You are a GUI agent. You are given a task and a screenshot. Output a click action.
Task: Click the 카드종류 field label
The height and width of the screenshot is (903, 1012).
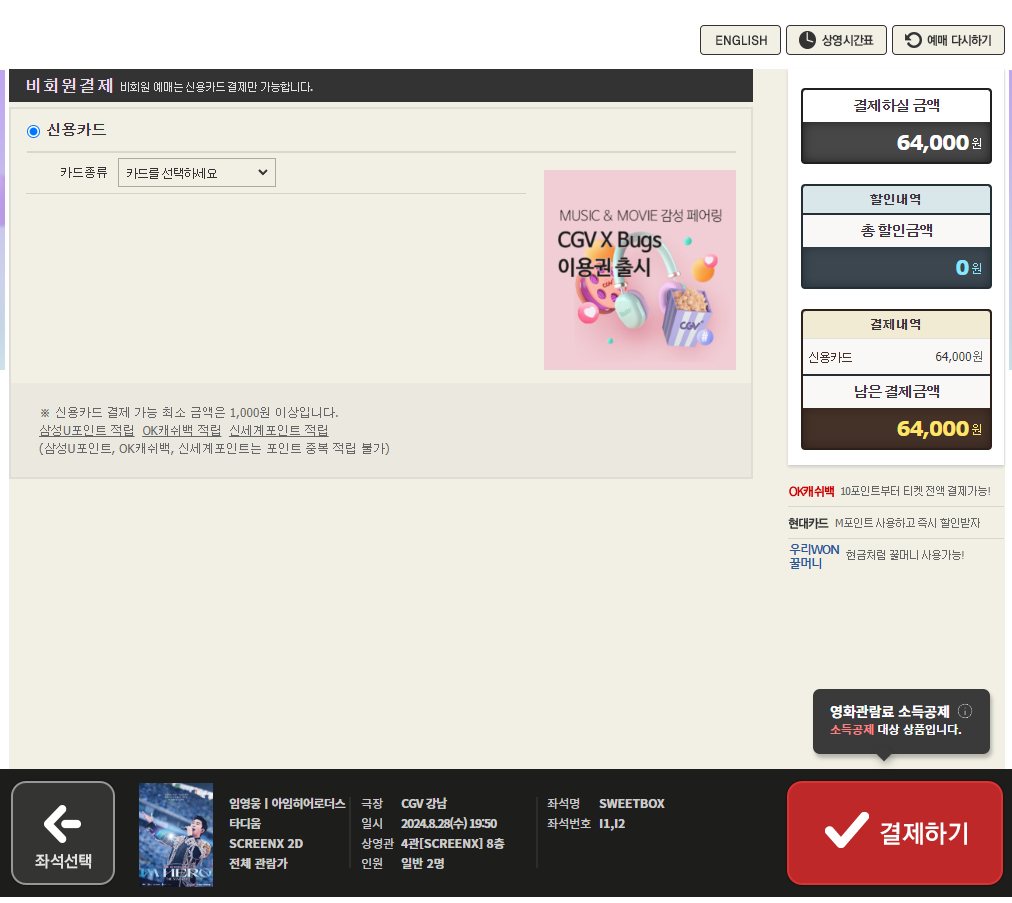(x=83, y=172)
